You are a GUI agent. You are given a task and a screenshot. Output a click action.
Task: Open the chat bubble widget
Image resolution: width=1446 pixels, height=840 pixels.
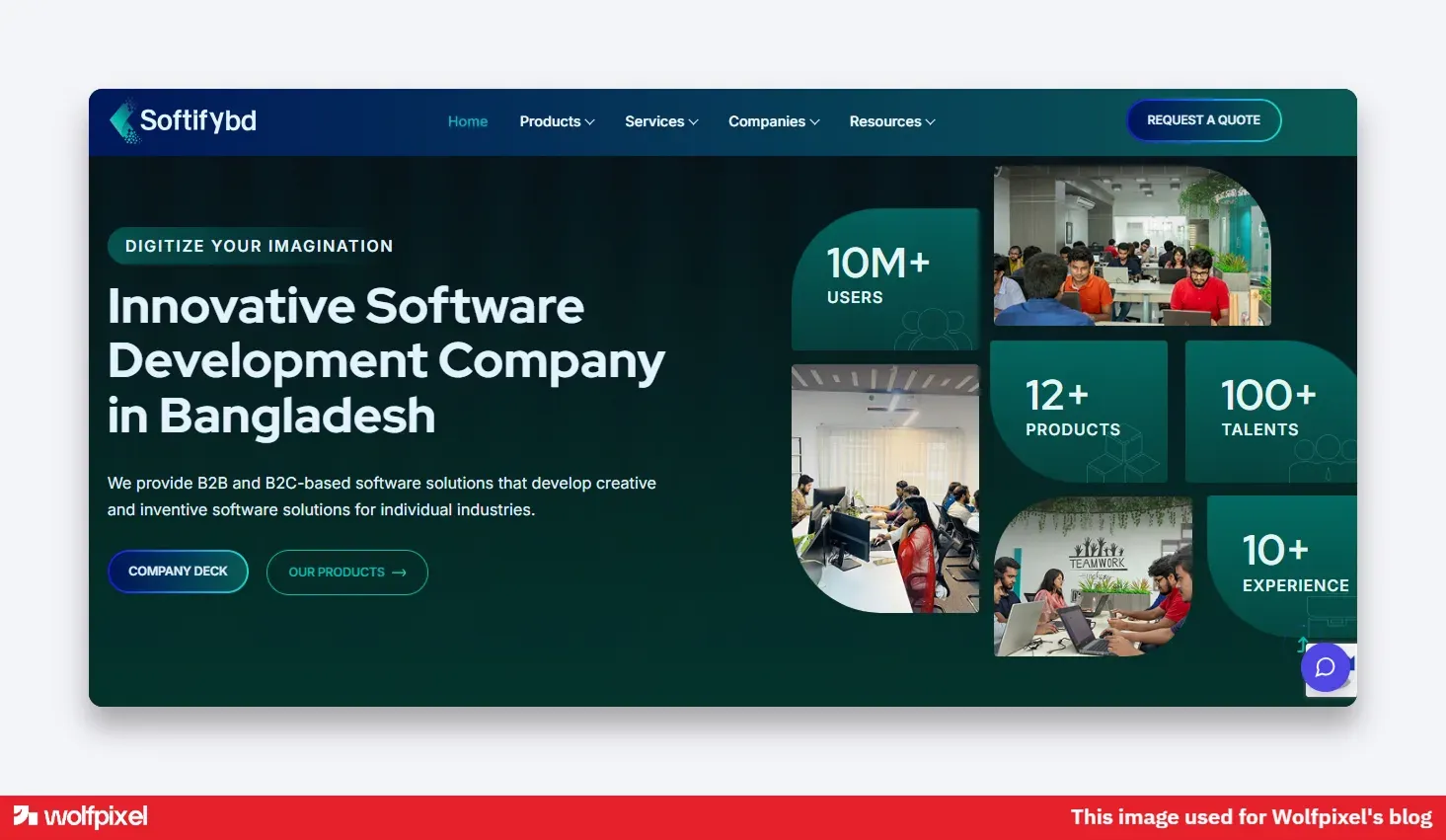(x=1326, y=667)
